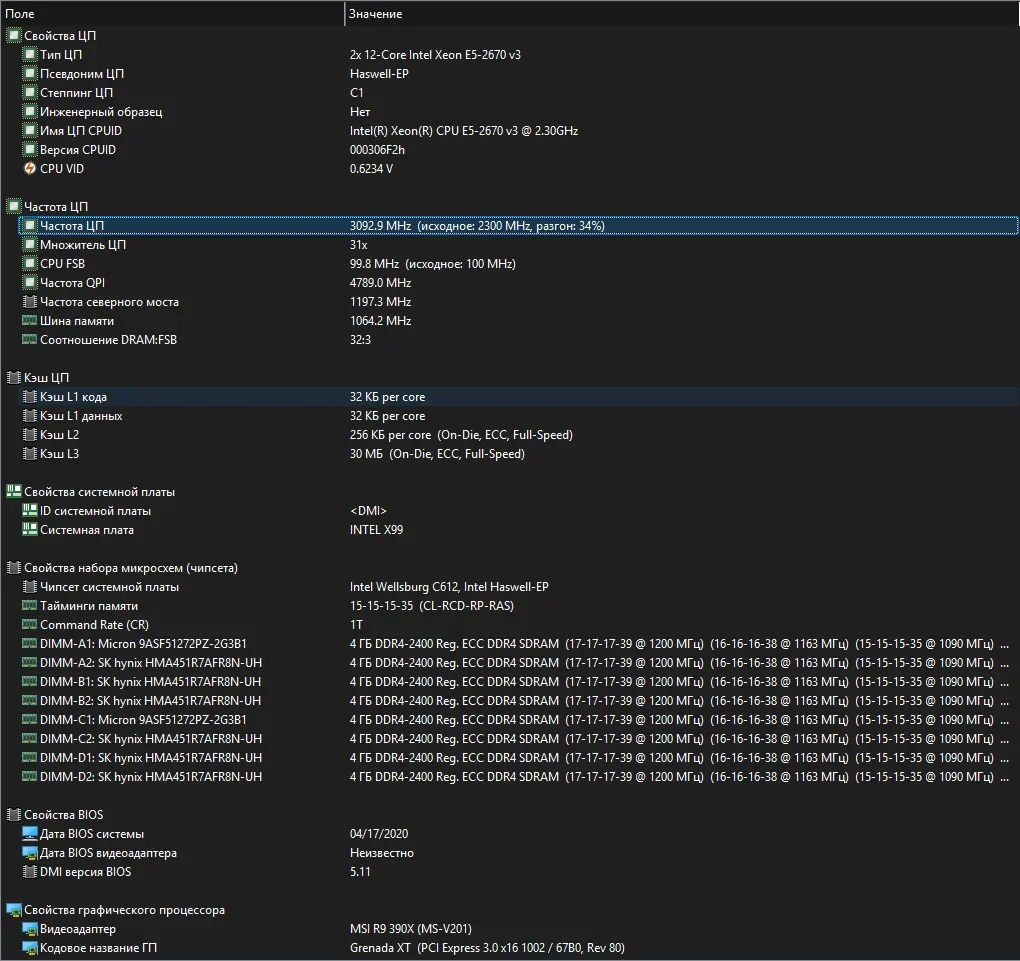
Task: Select the Кэш L1 кода row
Action: (518, 396)
